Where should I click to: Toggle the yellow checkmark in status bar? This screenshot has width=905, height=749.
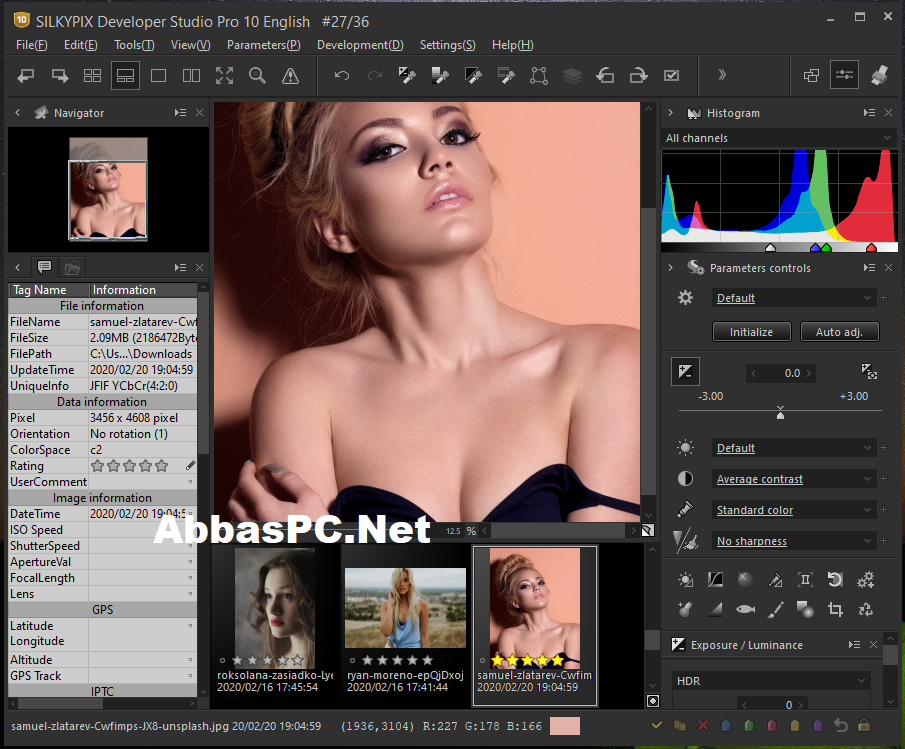656,725
